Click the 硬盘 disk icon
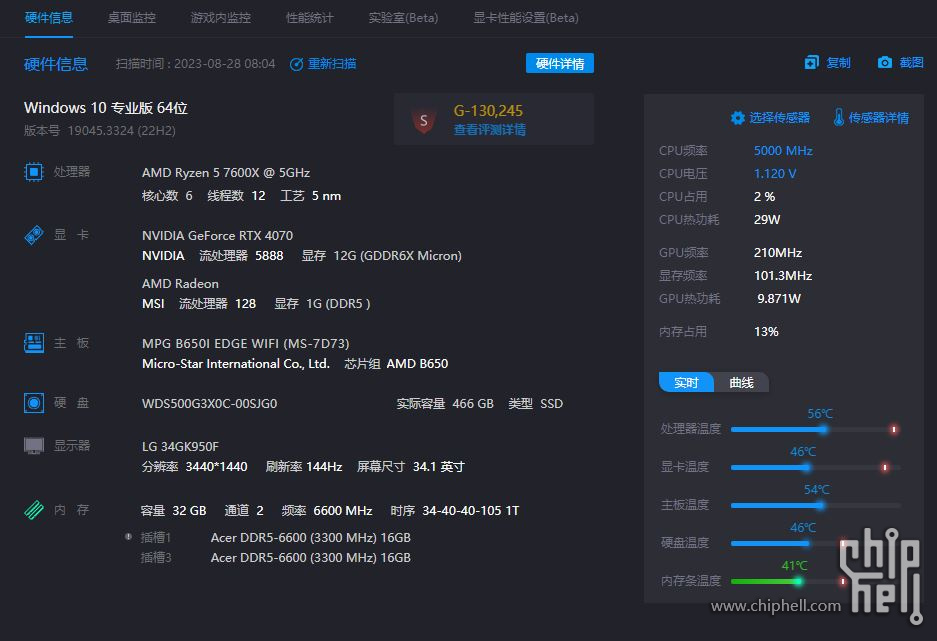Image resolution: width=937 pixels, height=641 pixels. [33, 403]
